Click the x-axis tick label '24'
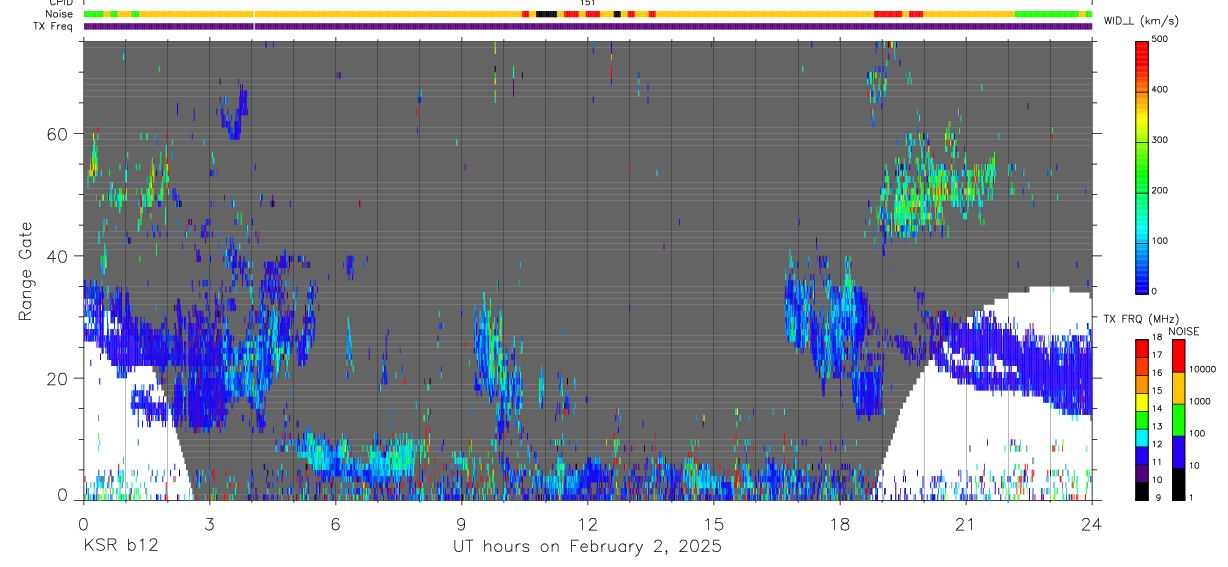Viewport: 1228px width, 567px height. [1091, 524]
